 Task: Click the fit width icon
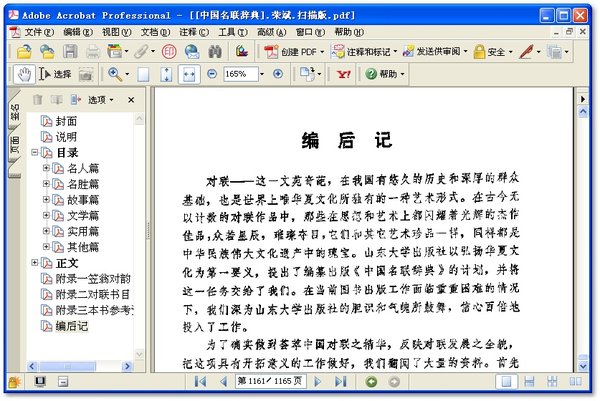189,74
